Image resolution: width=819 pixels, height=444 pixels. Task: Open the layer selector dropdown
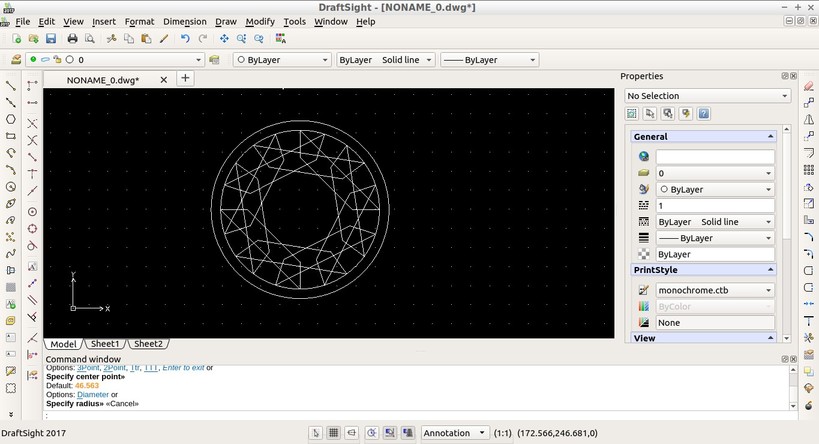(114, 60)
